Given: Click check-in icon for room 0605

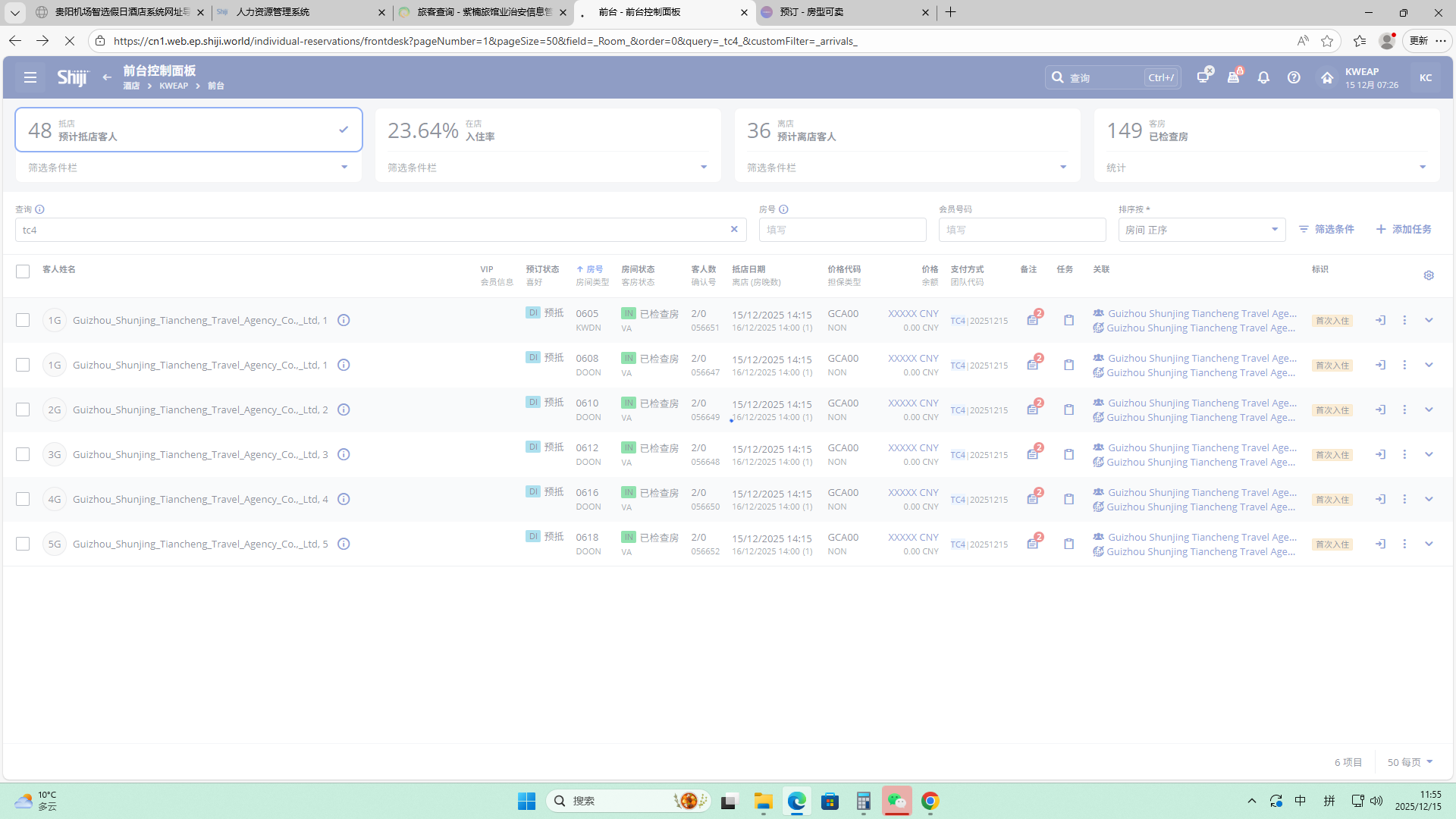Looking at the screenshot, I should (1380, 320).
